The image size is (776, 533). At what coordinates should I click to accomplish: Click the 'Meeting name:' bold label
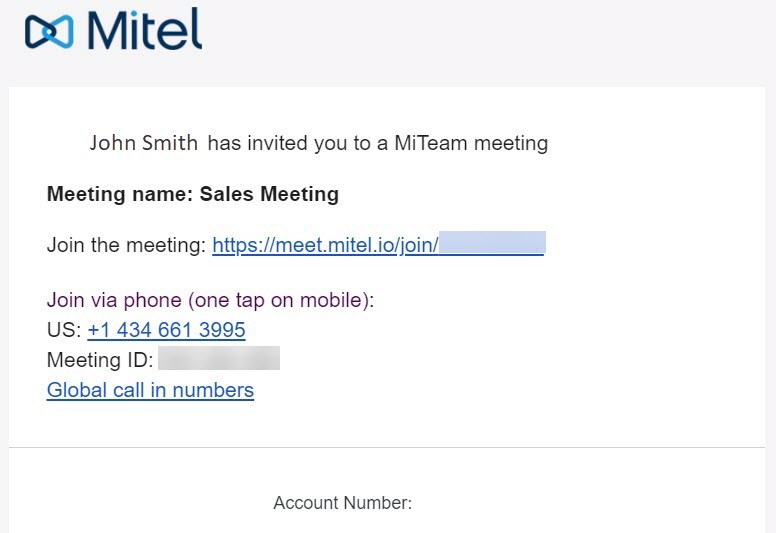coord(119,194)
